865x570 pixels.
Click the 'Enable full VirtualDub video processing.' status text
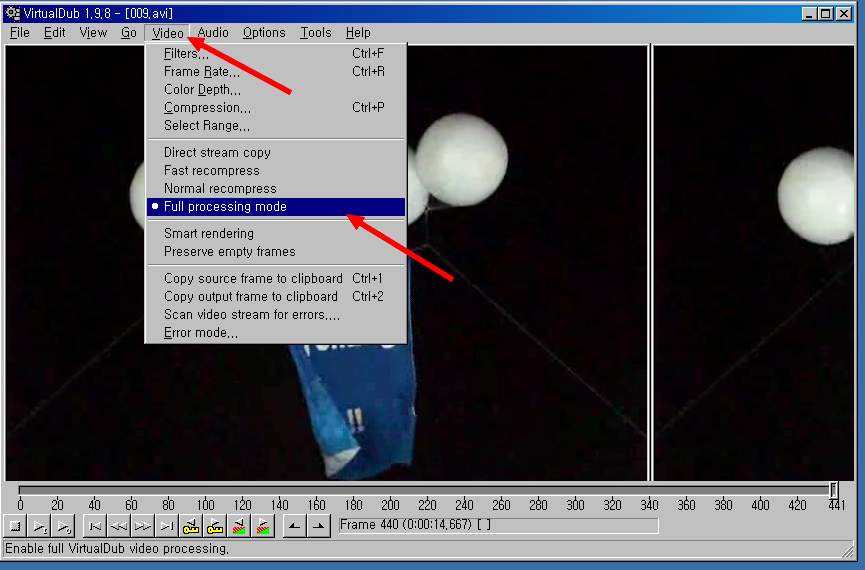click(x=117, y=548)
